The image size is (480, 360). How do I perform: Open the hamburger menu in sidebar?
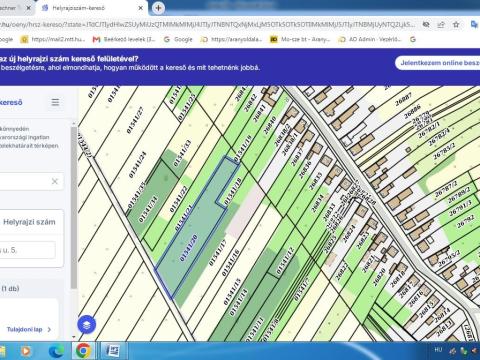click(x=55, y=102)
